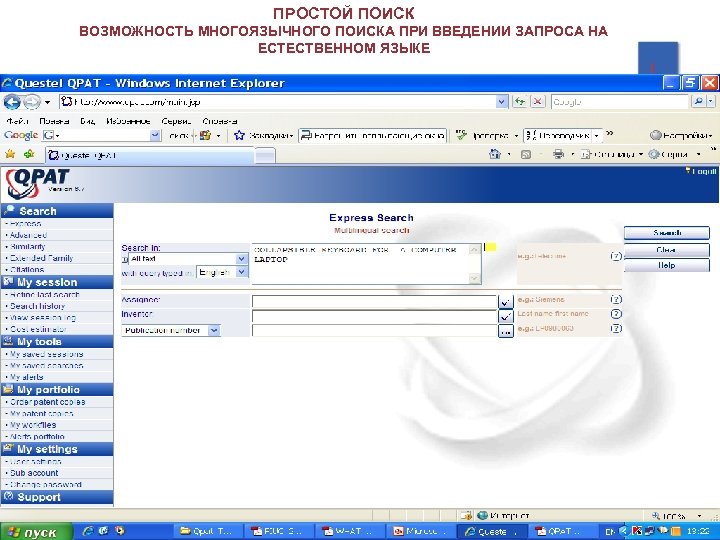Click the Inventor input field
This screenshot has width=720, height=540.
pos(374,316)
